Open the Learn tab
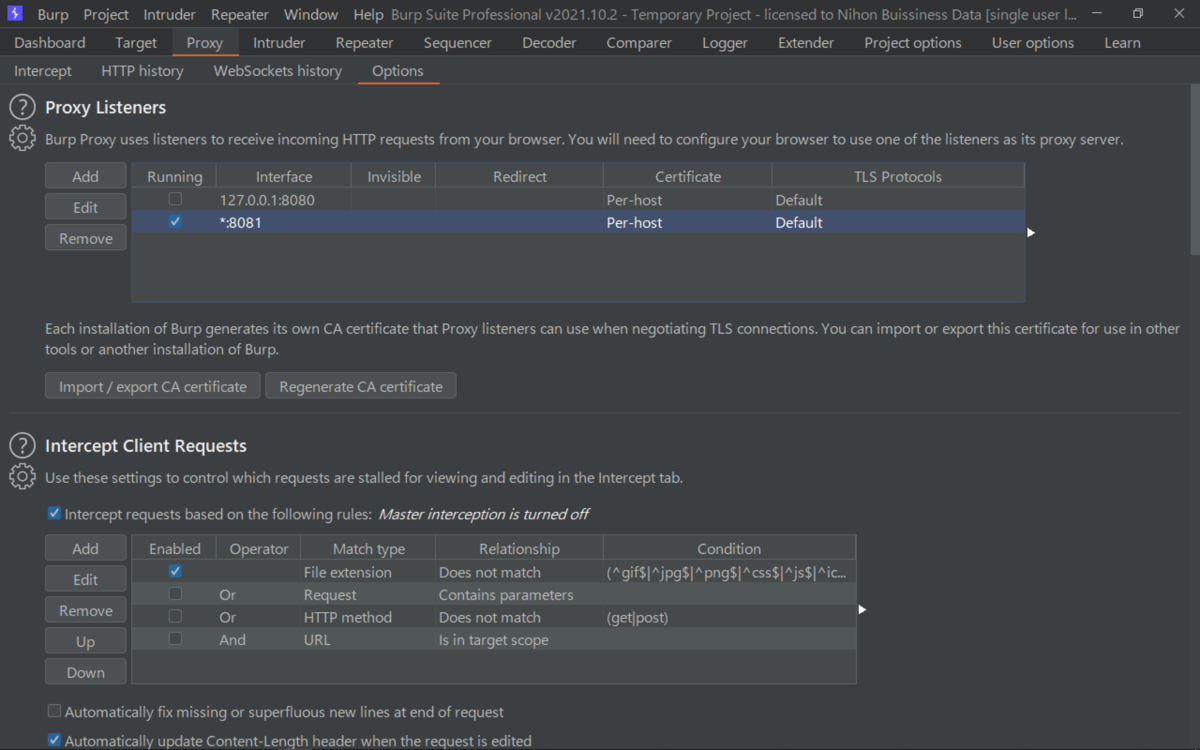Viewport: 1200px width, 750px height. pyautogui.click(x=1122, y=43)
